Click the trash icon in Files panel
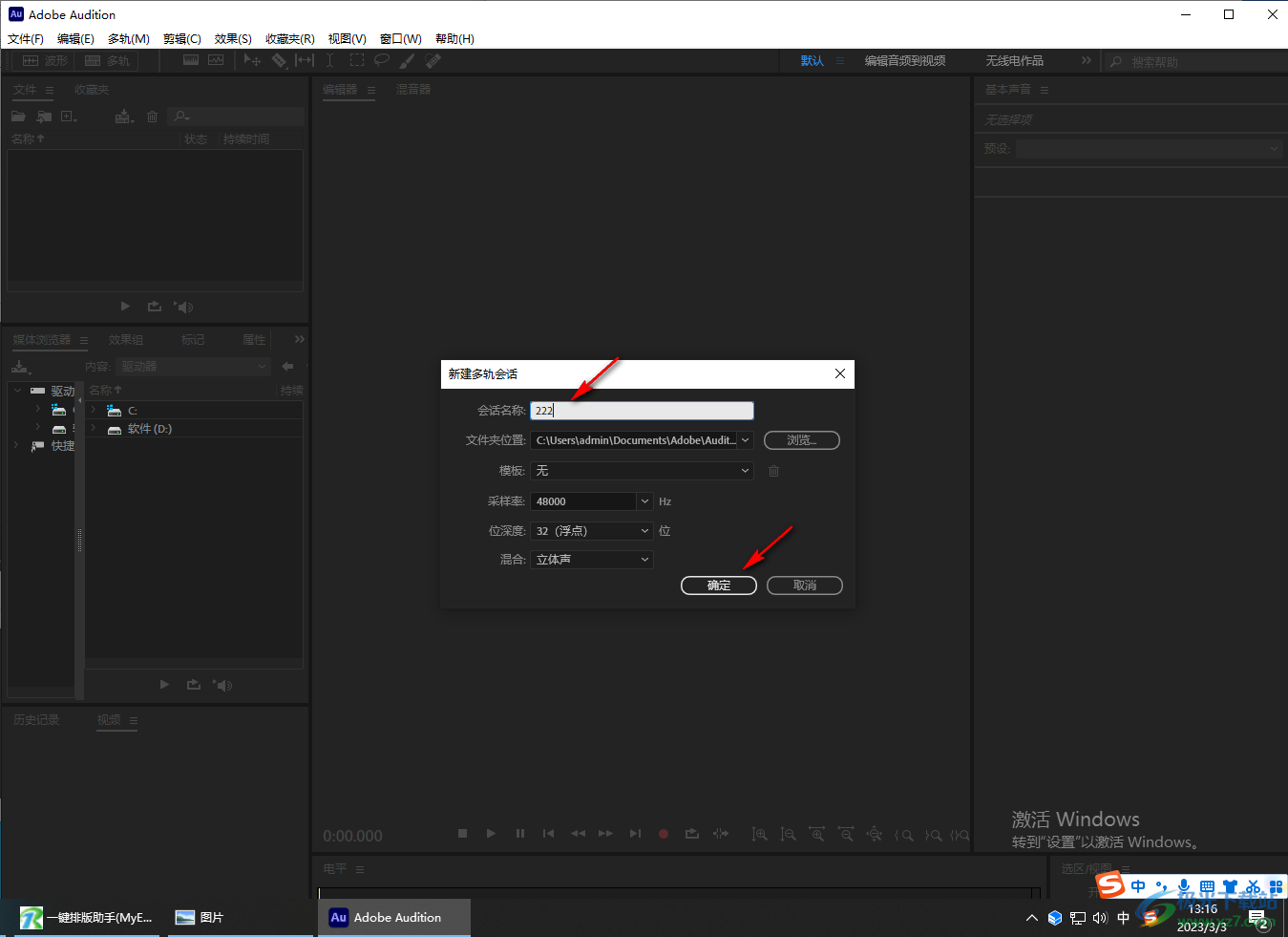This screenshot has width=1288, height=937. (152, 117)
